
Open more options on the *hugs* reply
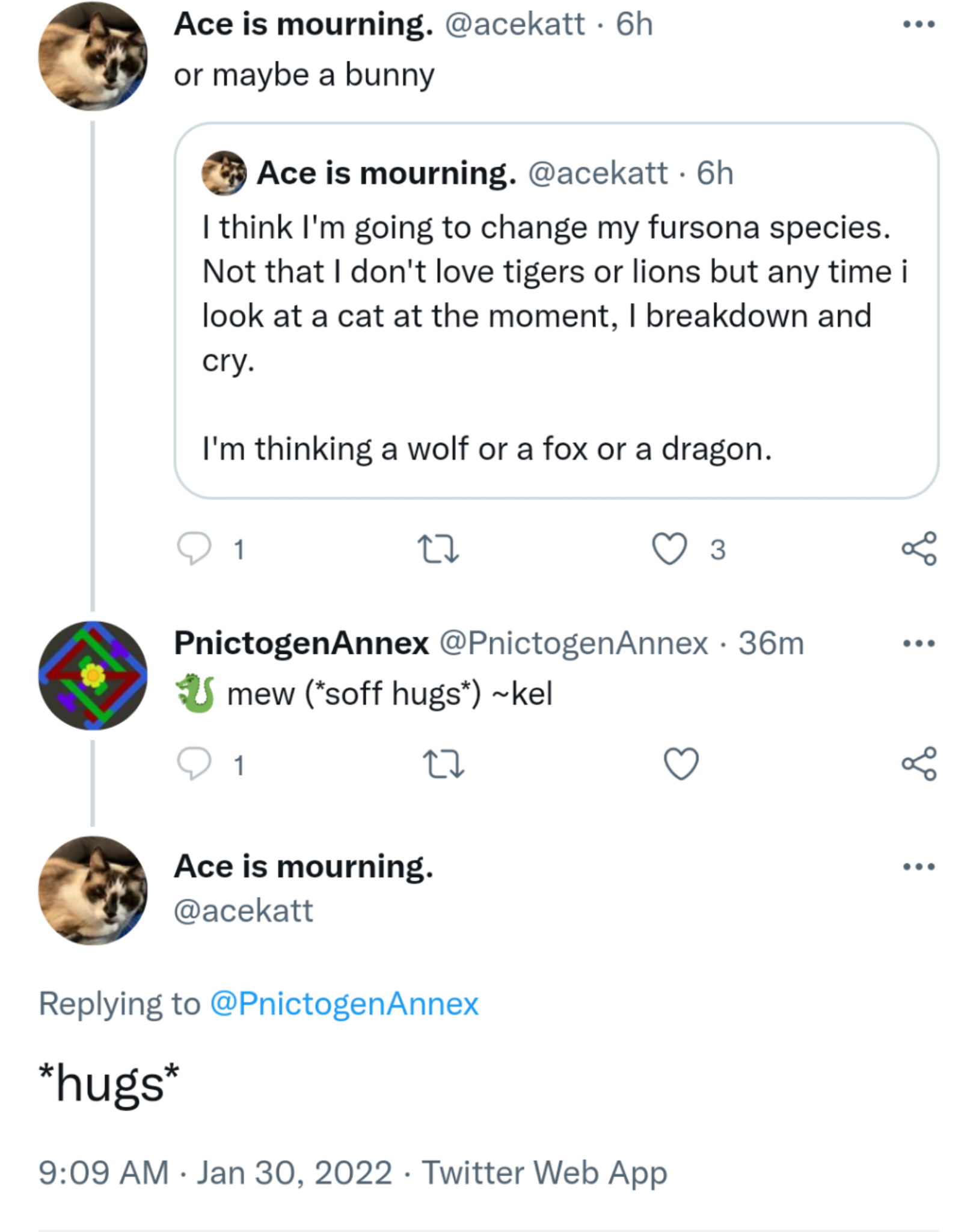919,866
